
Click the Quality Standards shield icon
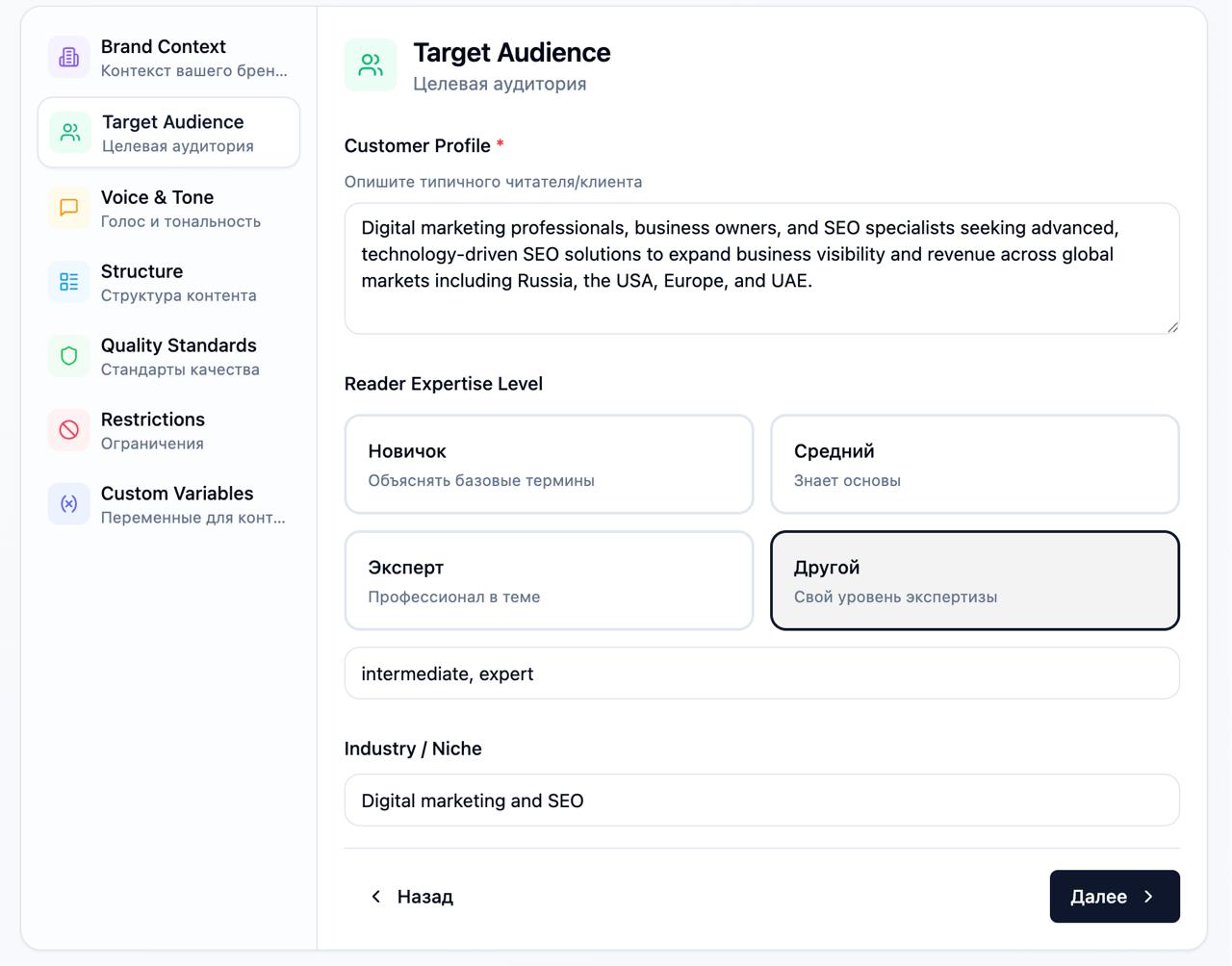69,356
